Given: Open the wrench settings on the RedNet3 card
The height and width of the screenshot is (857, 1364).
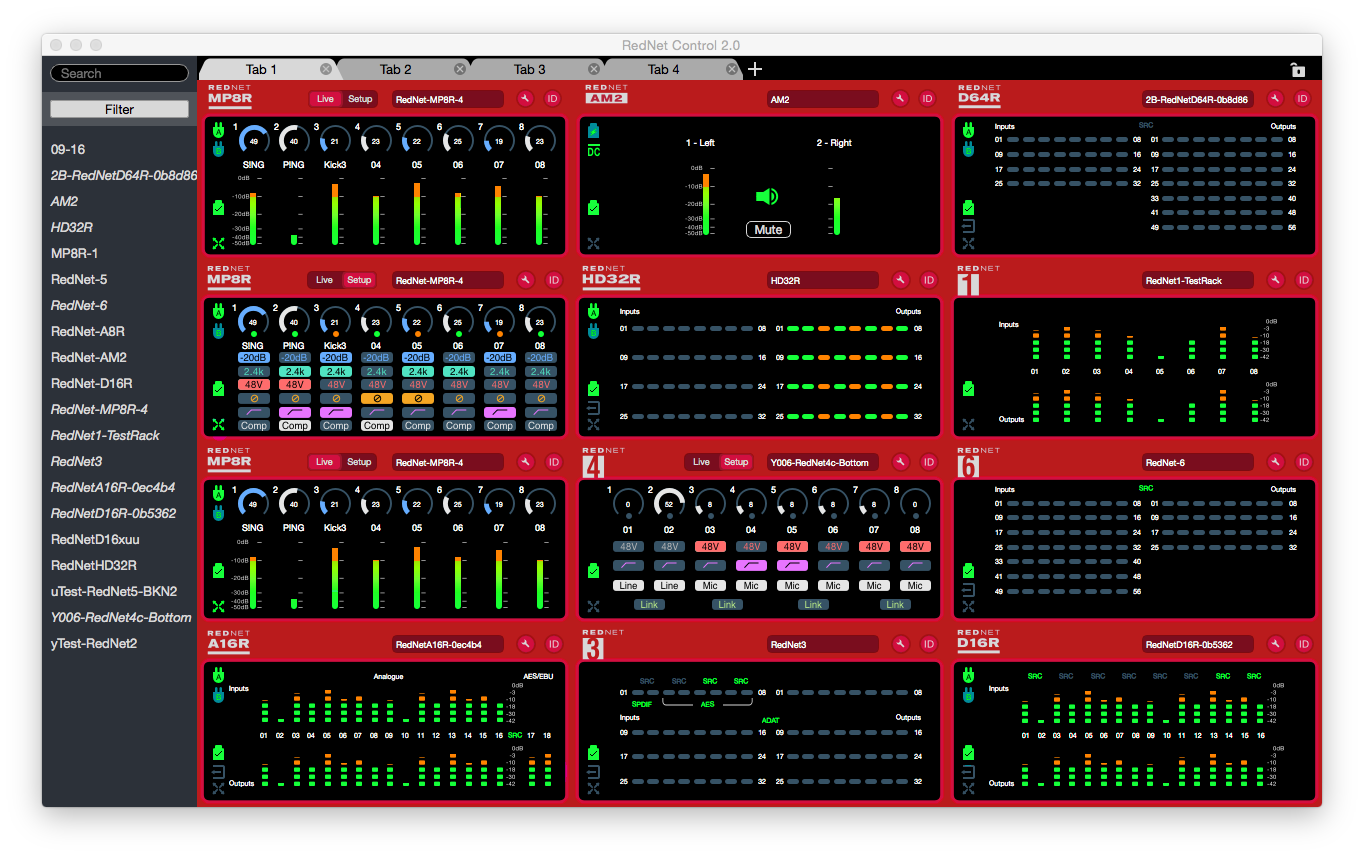Looking at the screenshot, I should point(901,644).
